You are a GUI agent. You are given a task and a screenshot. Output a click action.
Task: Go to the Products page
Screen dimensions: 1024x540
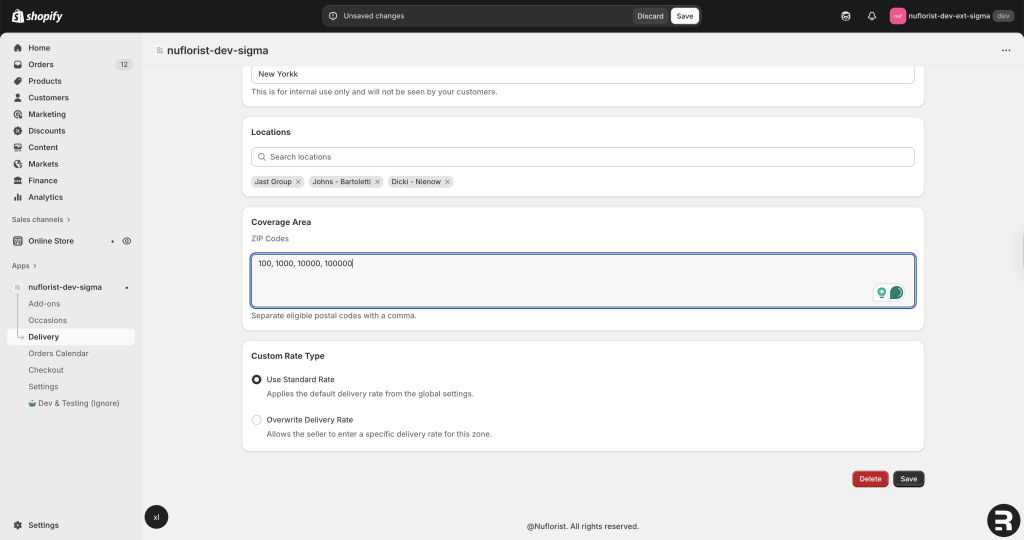[x=44, y=81]
